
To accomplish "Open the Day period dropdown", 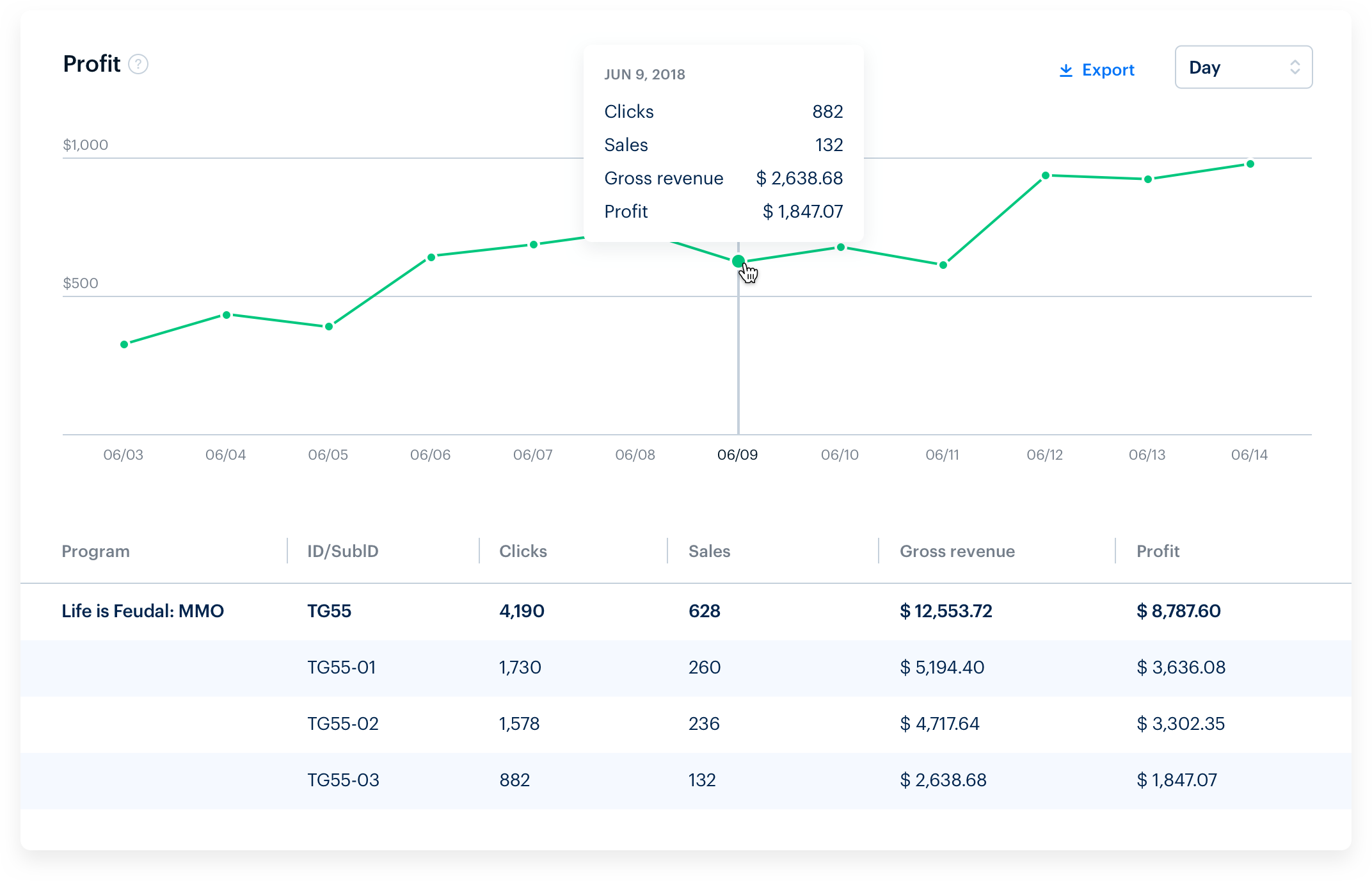I will click(x=1243, y=67).
